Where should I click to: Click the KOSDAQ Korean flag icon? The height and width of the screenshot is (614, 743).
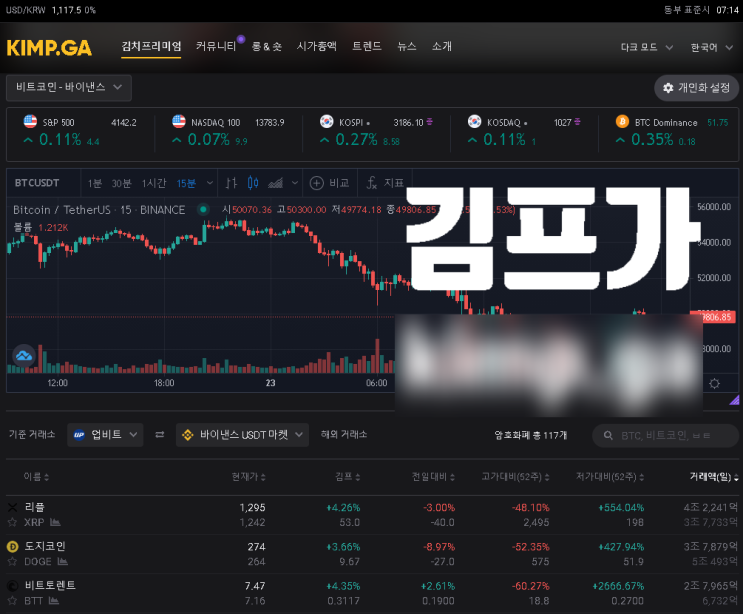pos(474,122)
